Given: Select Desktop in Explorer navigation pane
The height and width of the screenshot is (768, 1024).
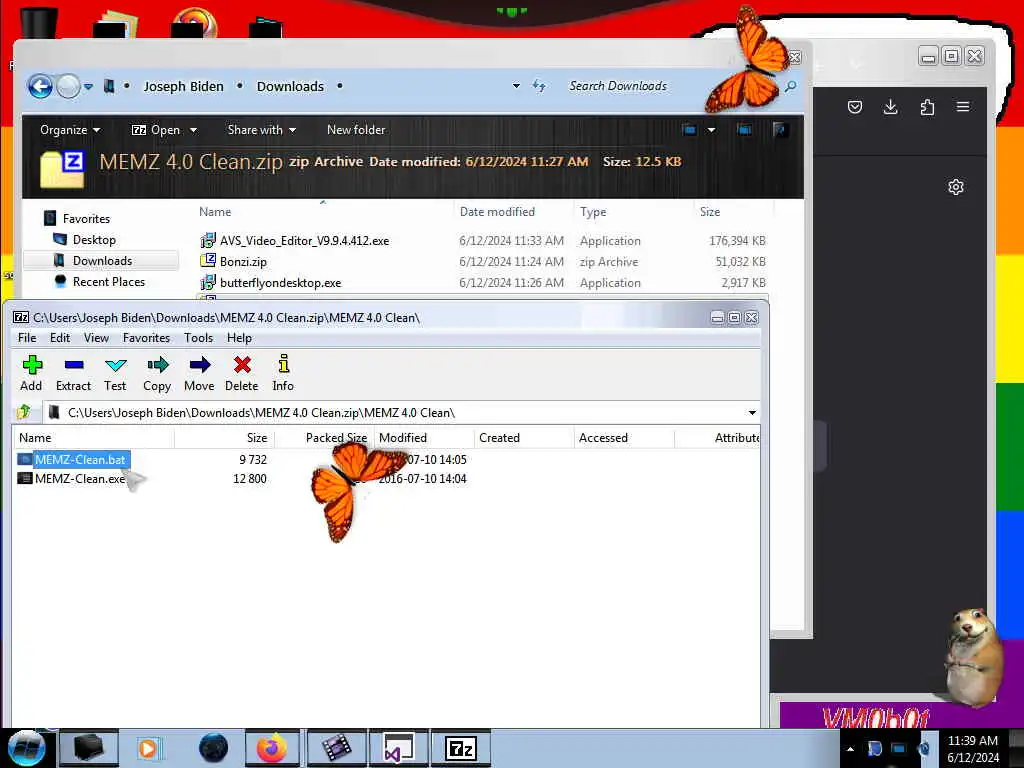Looking at the screenshot, I should click(x=94, y=240).
